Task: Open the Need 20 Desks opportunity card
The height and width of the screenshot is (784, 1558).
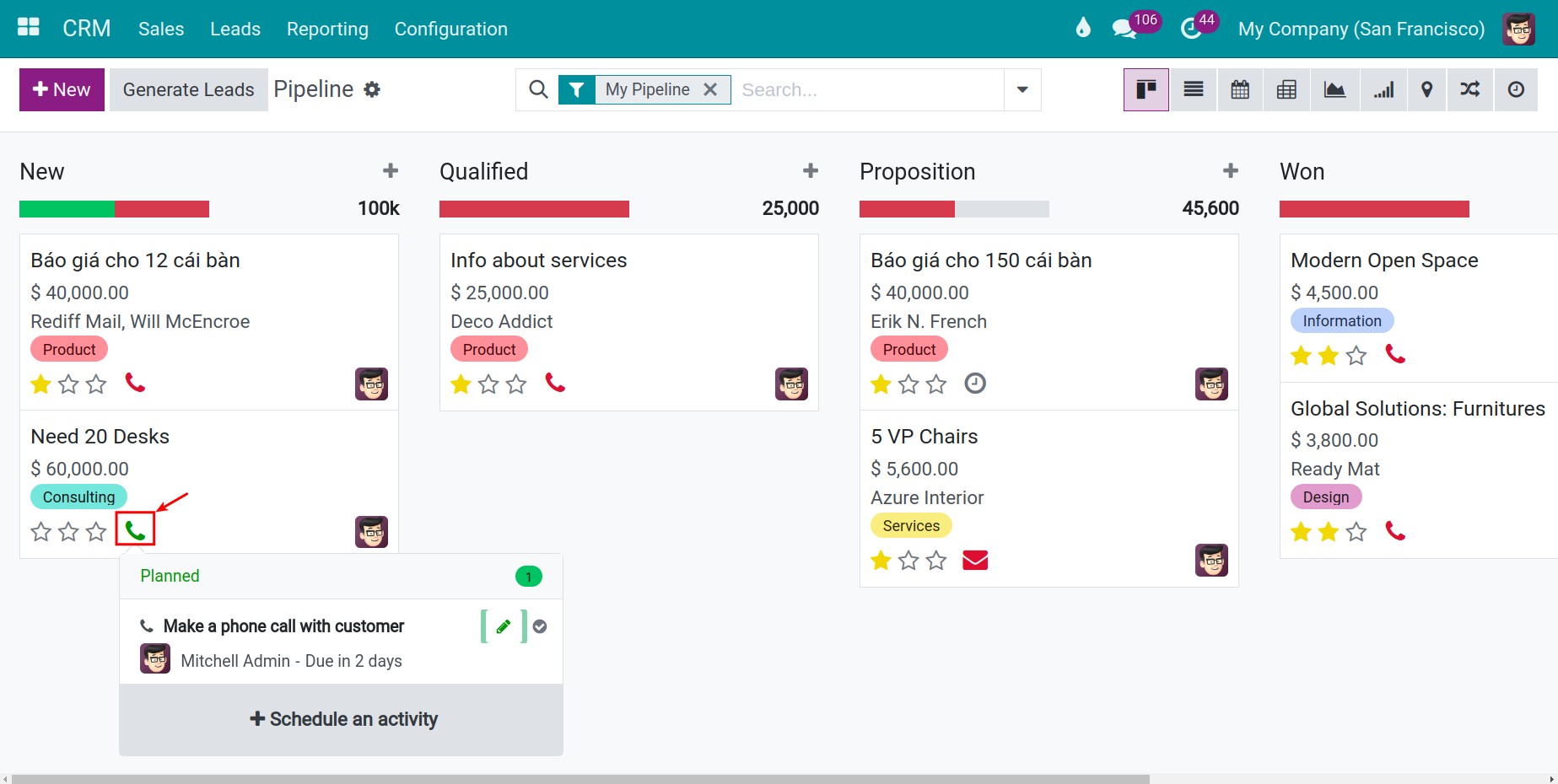Action: coord(208,484)
